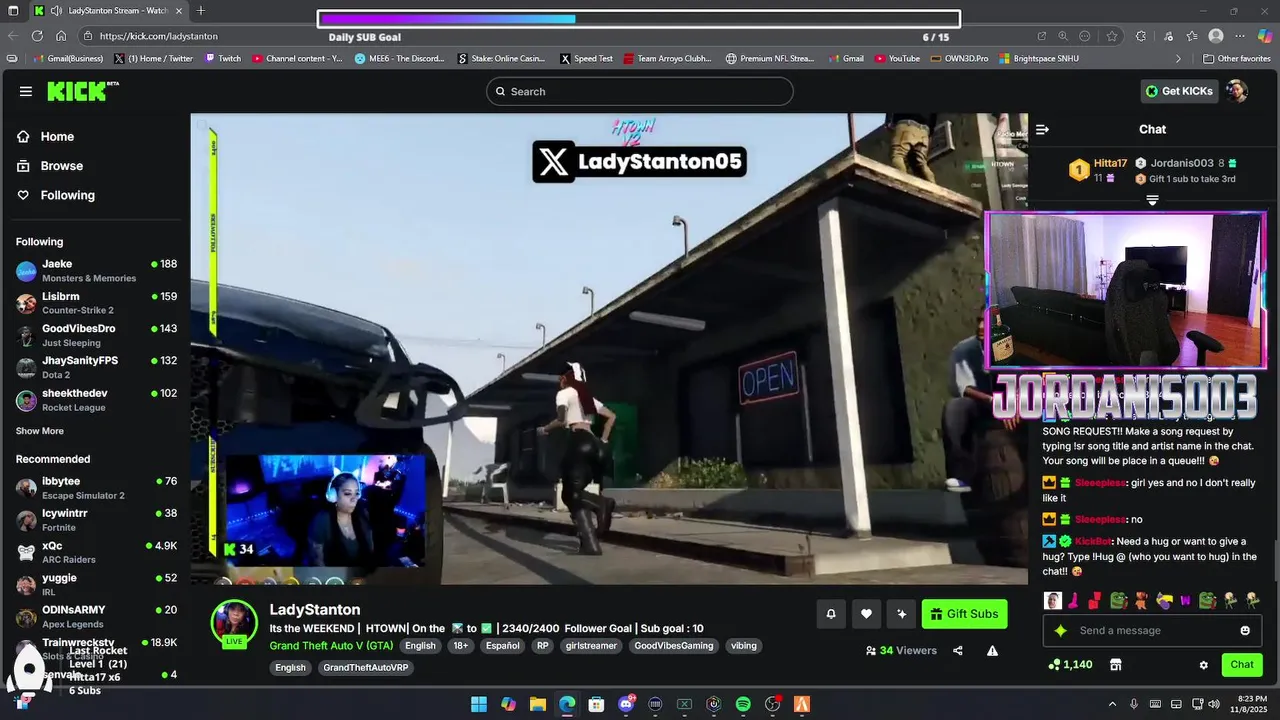This screenshot has width=1280, height=720.
Task: Share the stream via share icon
Action: click(958, 651)
